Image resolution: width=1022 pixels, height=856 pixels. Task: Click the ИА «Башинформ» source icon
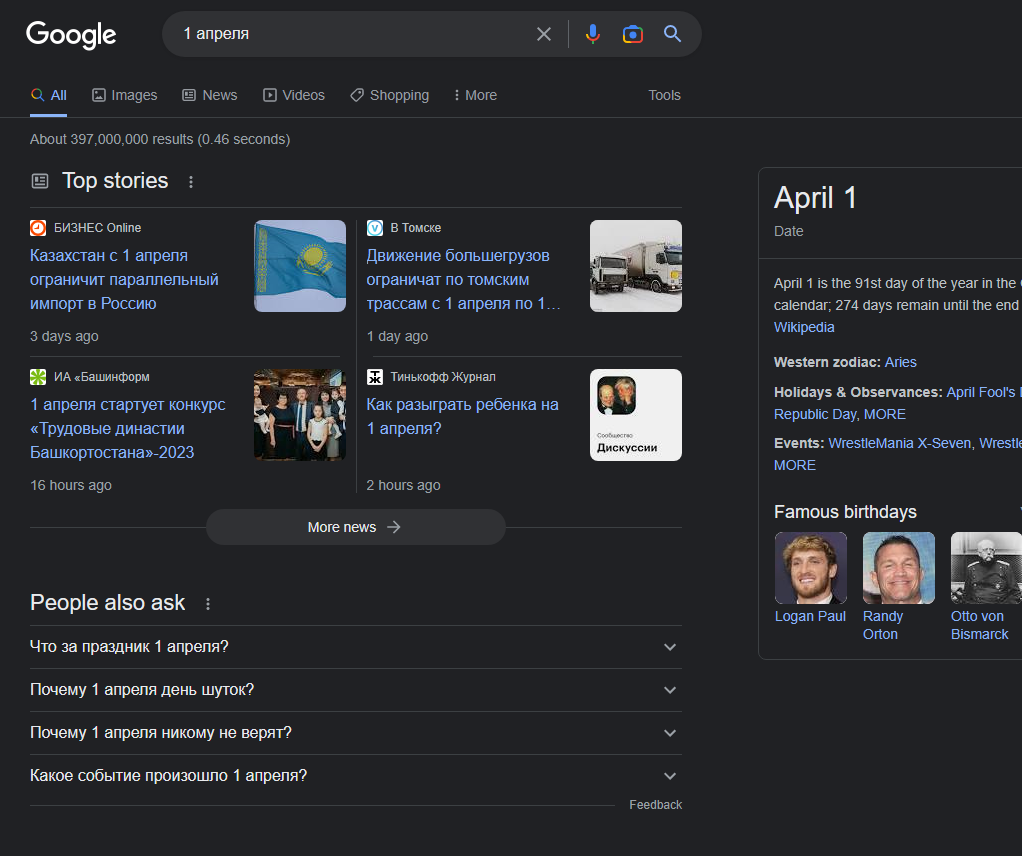38,377
